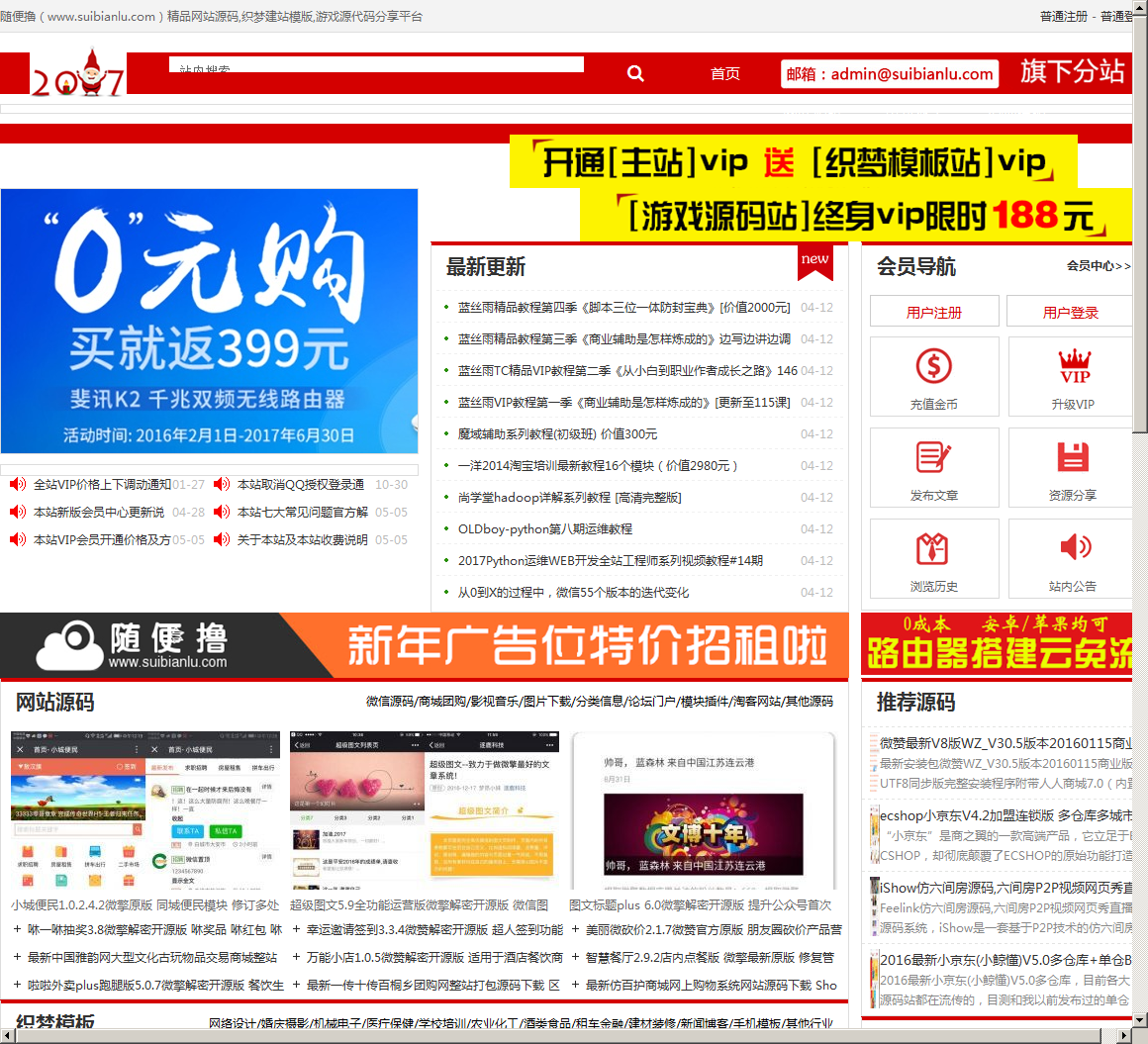This screenshot has width=1148, height=1044.
Task: Click the 2017 Santa site logo
Action: [77, 73]
